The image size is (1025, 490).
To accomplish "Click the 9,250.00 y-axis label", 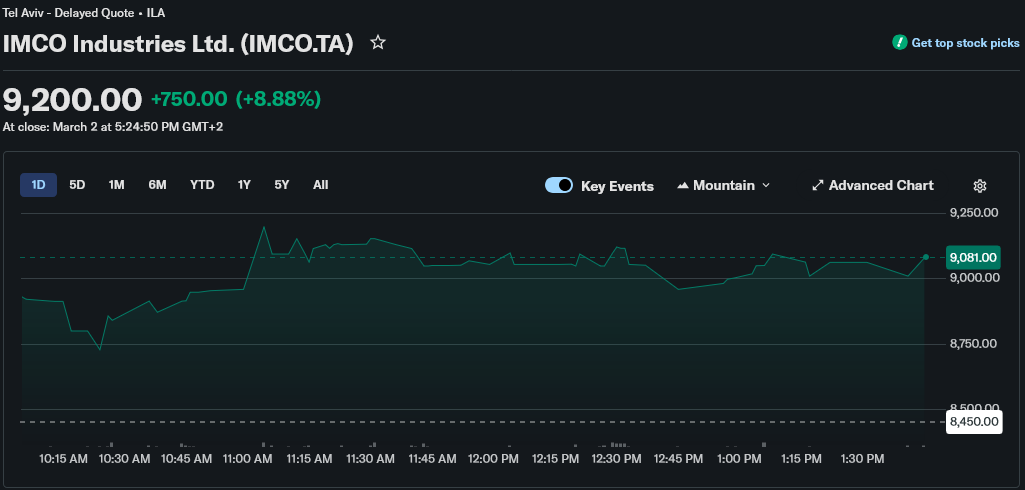I will point(974,212).
